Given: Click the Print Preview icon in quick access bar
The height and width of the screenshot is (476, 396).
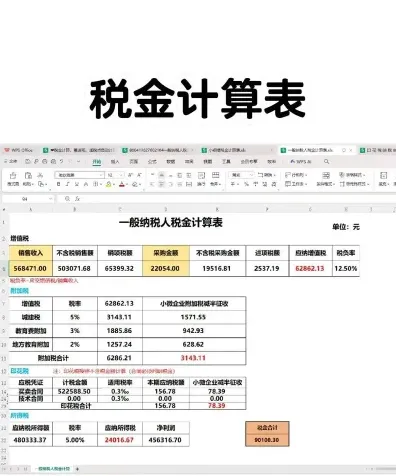Looking at the screenshot, I should 53,161.
